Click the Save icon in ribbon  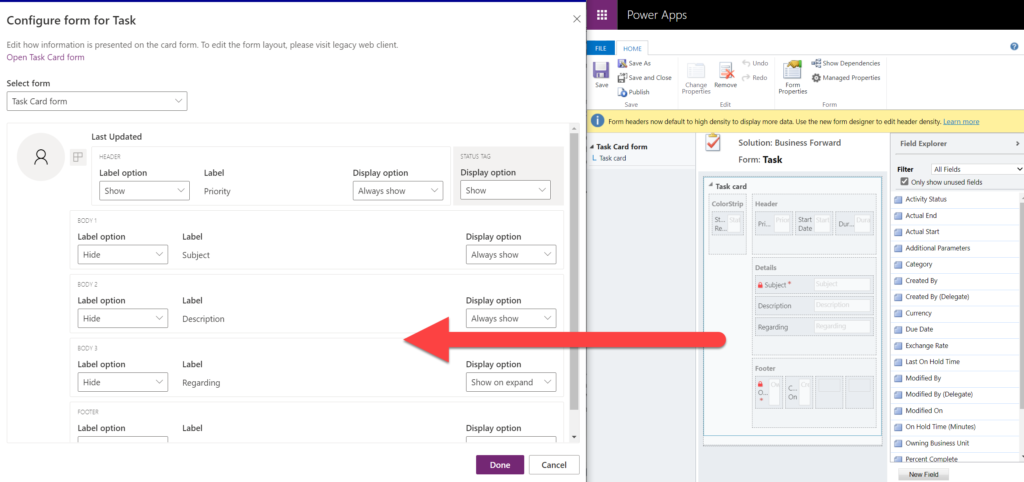pos(601,71)
